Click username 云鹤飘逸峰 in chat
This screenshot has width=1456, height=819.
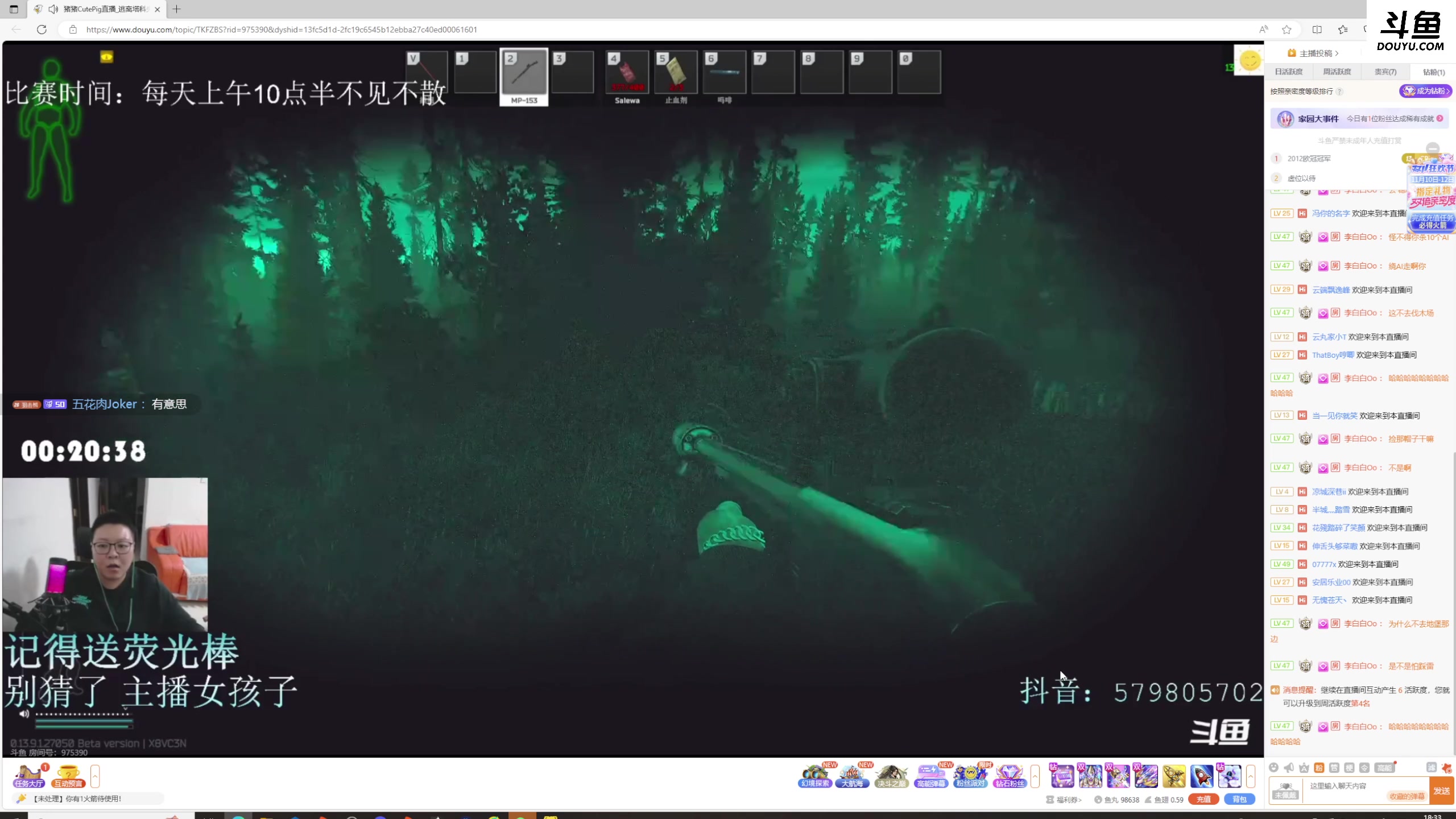1330,290
